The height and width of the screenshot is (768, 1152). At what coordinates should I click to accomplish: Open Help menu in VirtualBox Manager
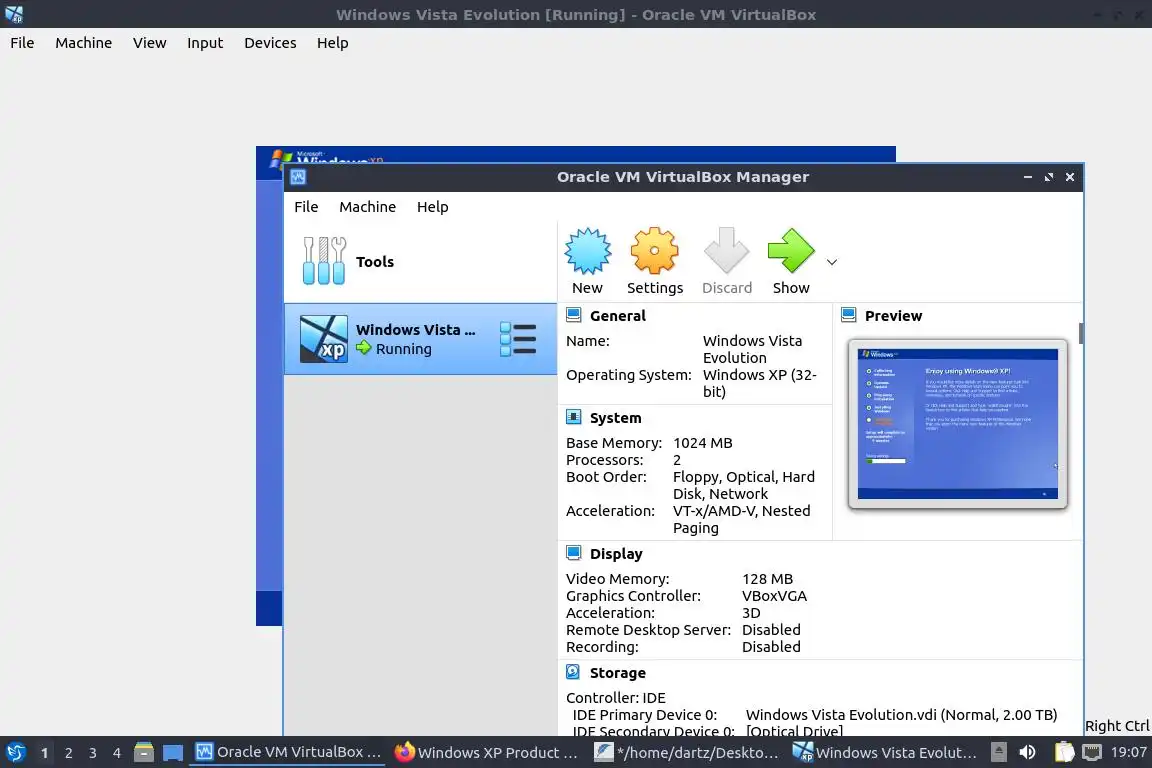click(432, 207)
